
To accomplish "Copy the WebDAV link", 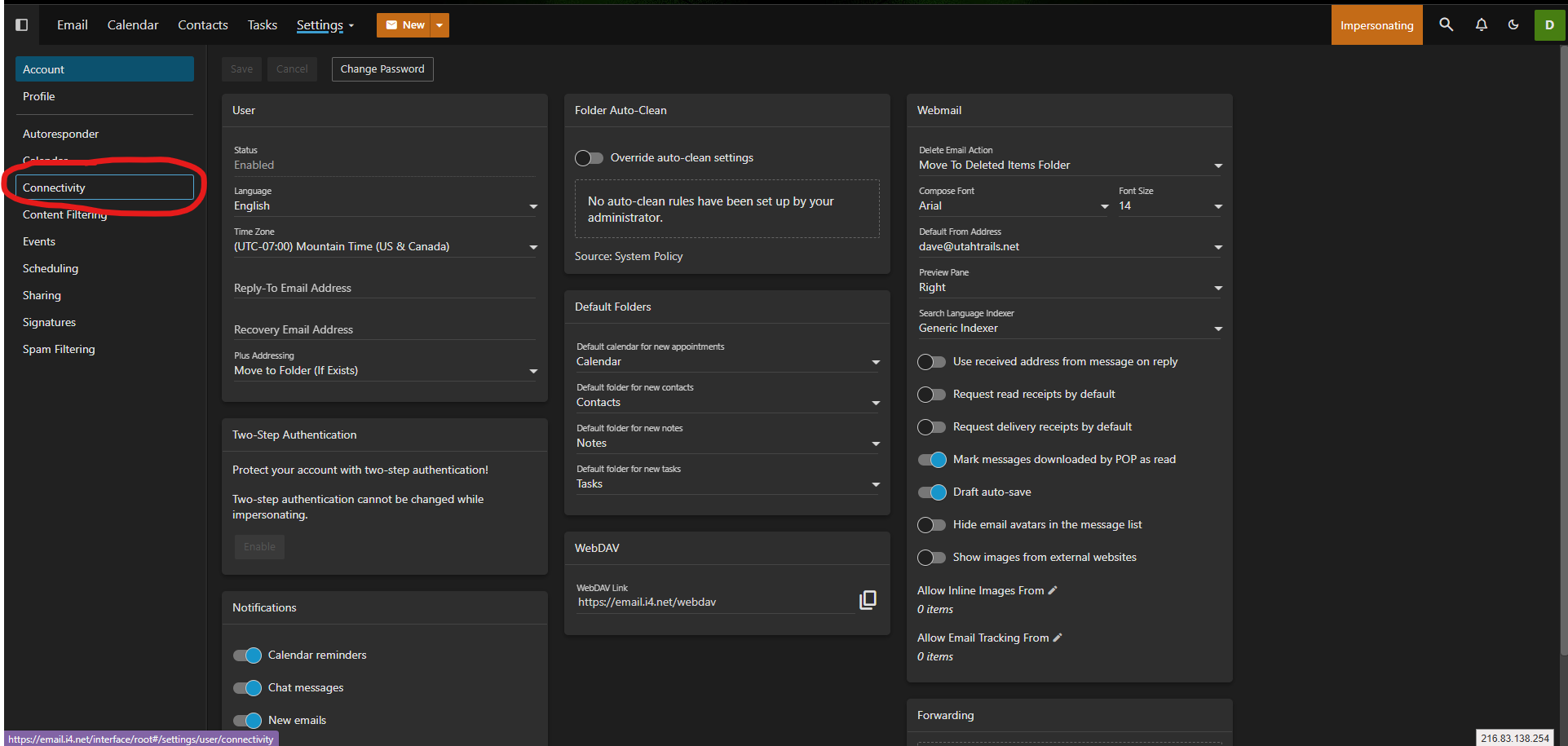I will pos(868,600).
